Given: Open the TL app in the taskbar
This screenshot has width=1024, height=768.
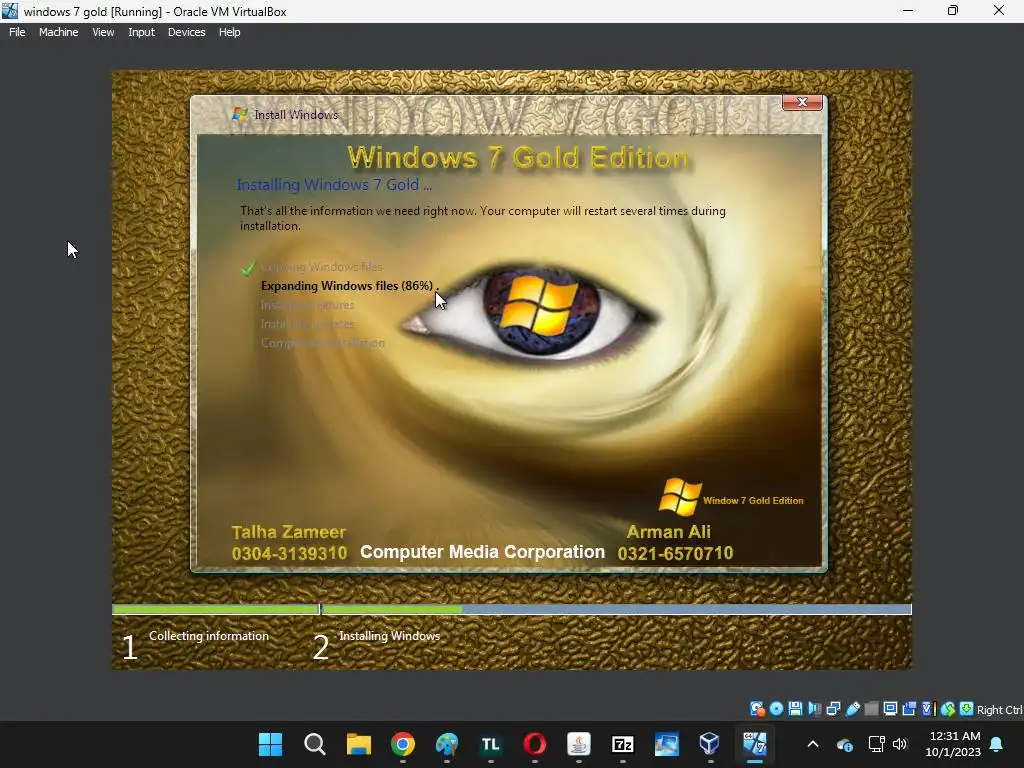Looking at the screenshot, I should coord(490,744).
